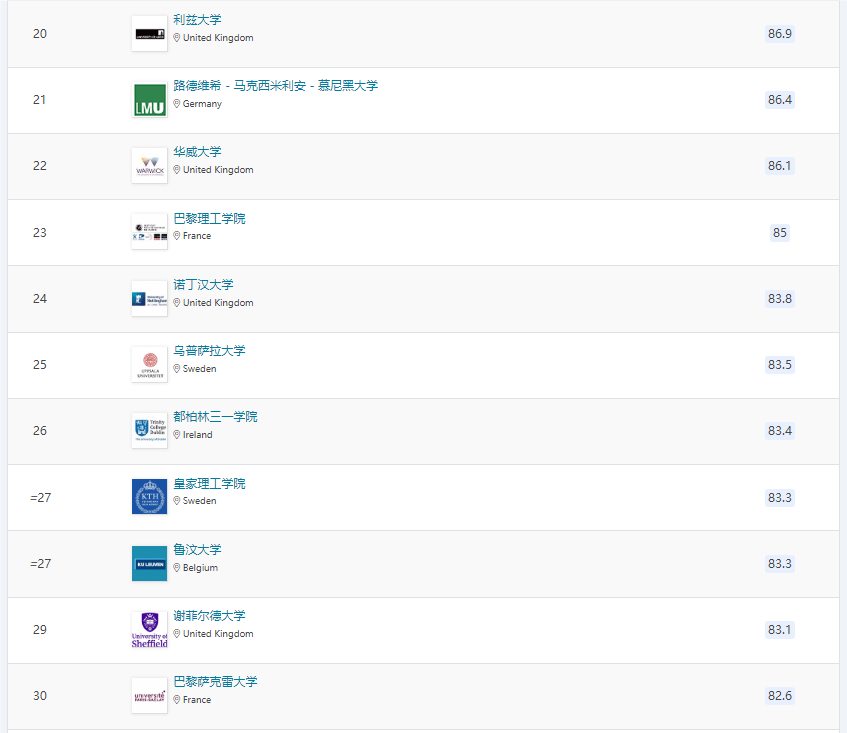Open 路德维希-马克西米利安-慕尼黑大学 link
The height and width of the screenshot is (733, 847).
pyautogui.click(x=275, y=86)
